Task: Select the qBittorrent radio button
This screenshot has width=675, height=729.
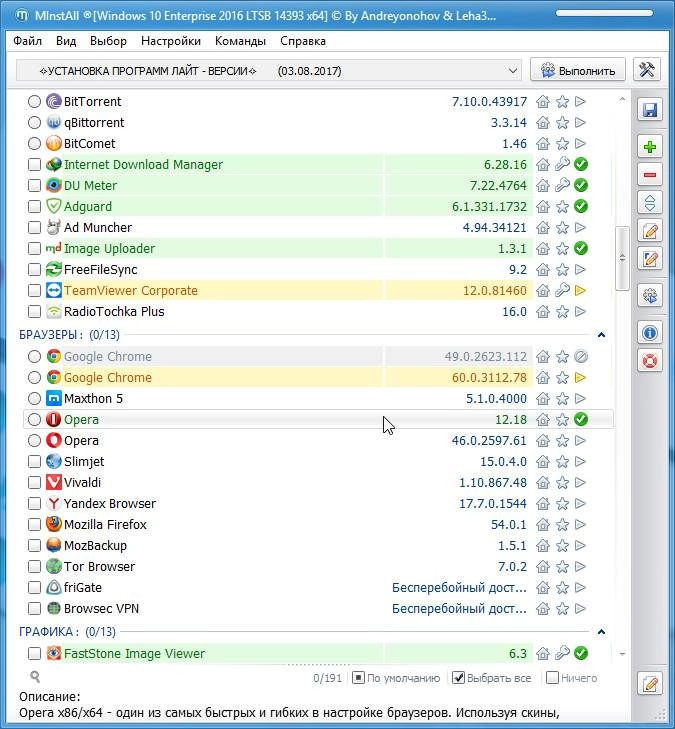Action: tap(34, 123)
